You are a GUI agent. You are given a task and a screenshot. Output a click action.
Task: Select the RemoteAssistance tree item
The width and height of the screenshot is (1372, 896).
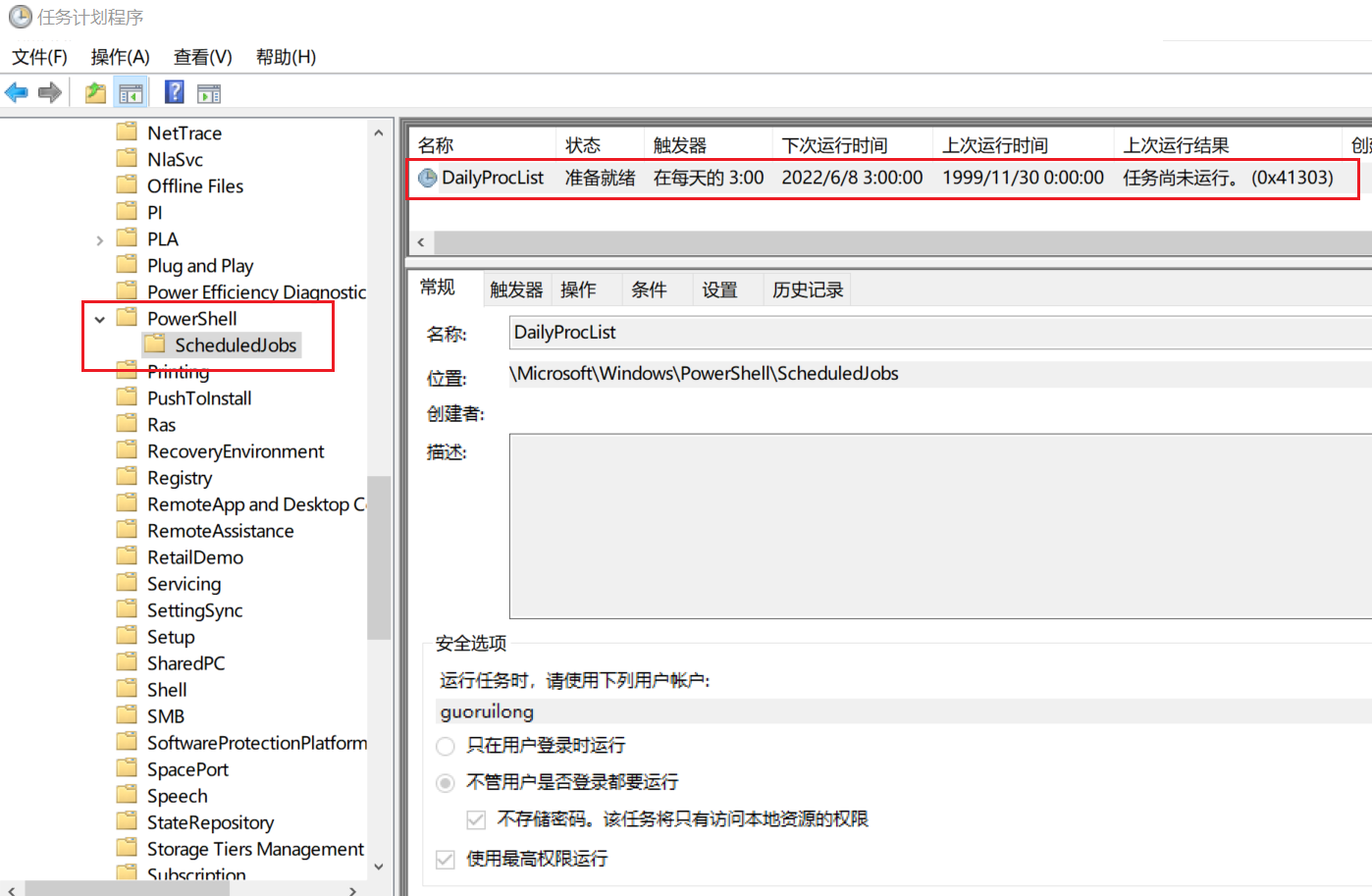click(221, 530)
